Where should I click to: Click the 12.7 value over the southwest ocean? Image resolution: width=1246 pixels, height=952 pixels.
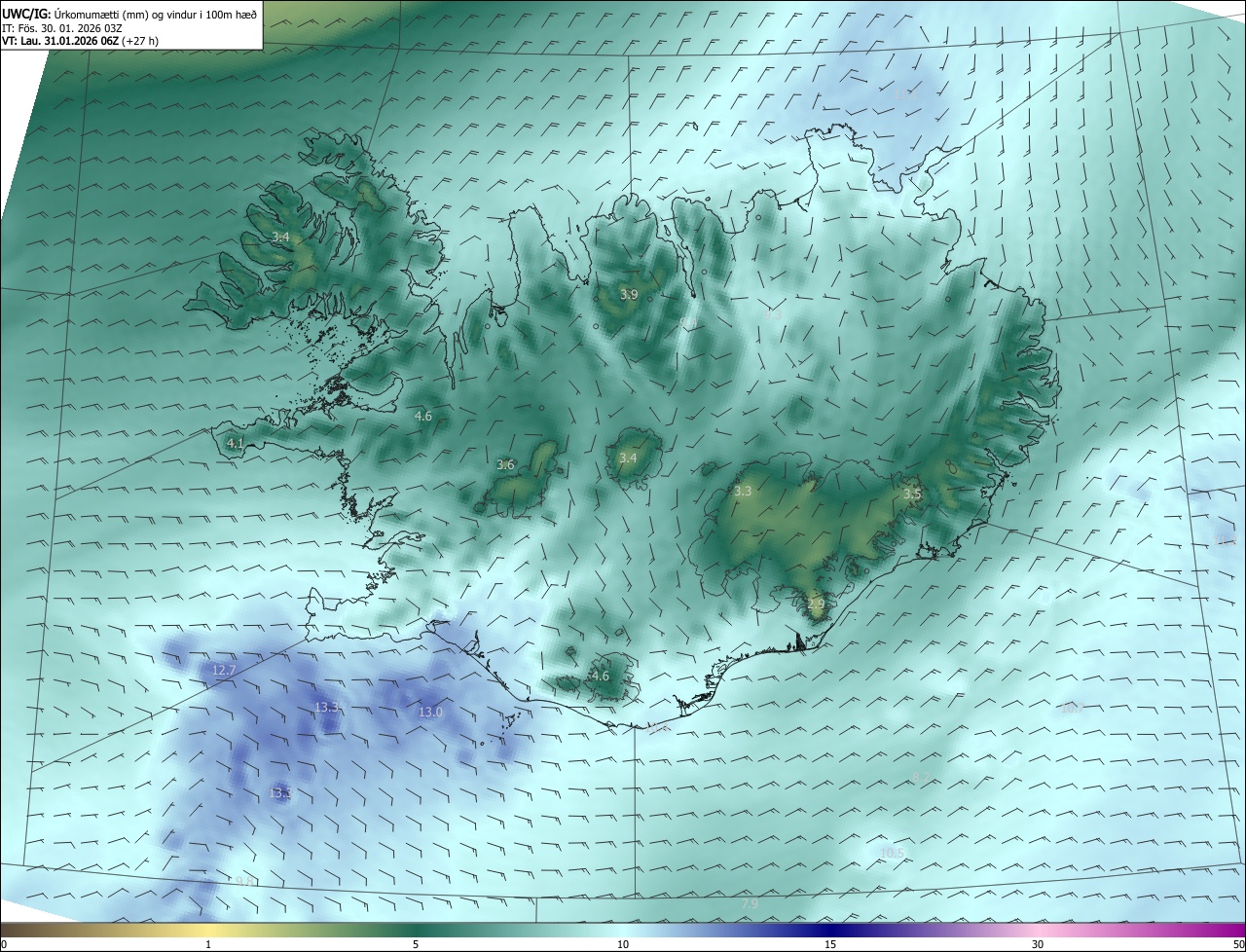[224, 671]
